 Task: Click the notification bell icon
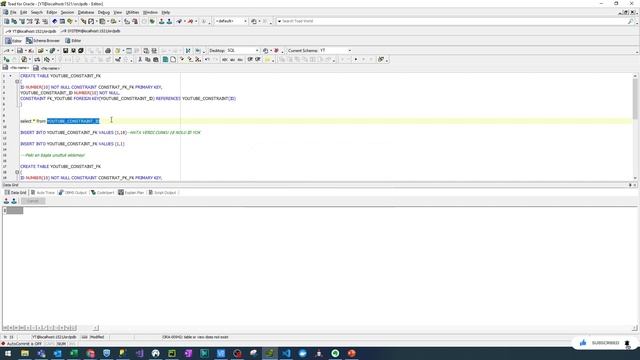627,343
